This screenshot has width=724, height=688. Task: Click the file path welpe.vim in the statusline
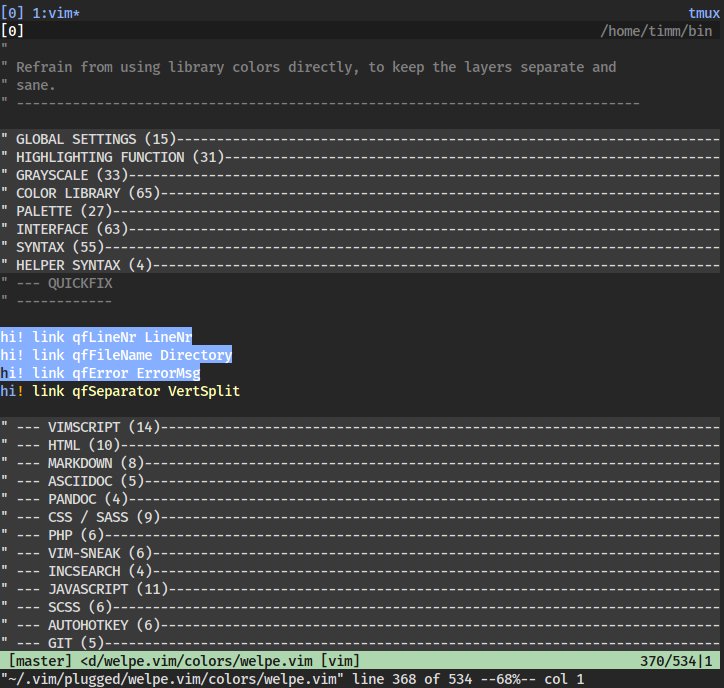[x=196, y=661]
